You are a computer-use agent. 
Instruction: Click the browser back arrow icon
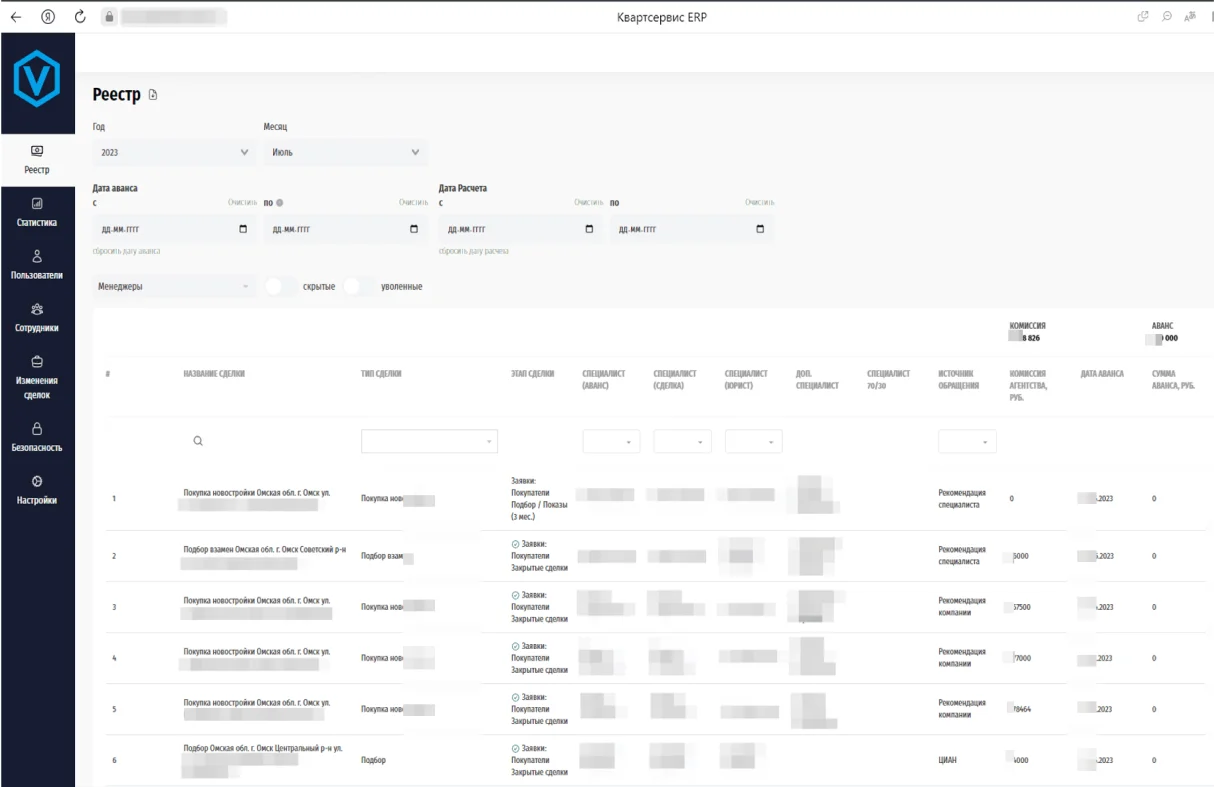15,17
